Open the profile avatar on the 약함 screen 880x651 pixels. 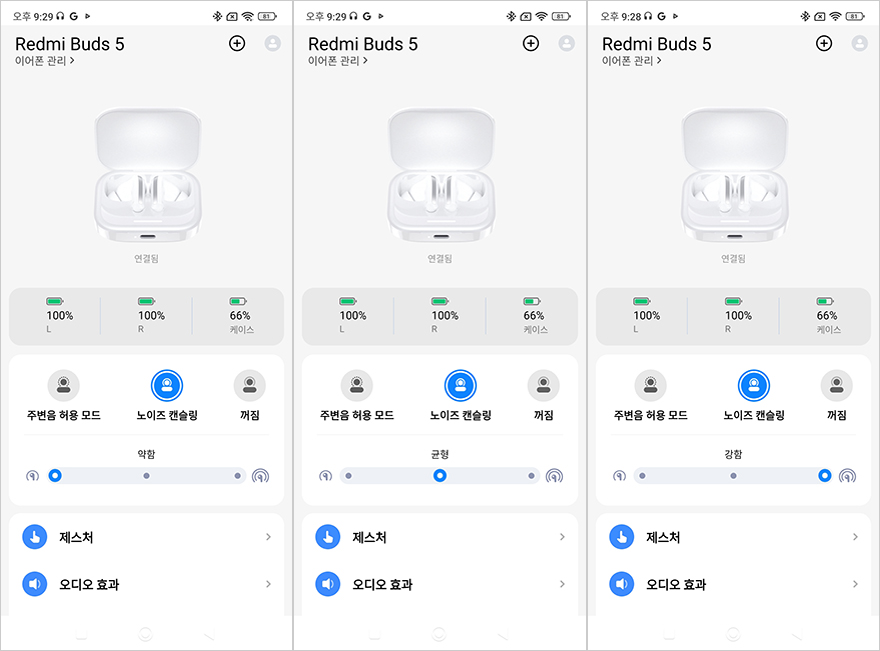click(273, 43)
